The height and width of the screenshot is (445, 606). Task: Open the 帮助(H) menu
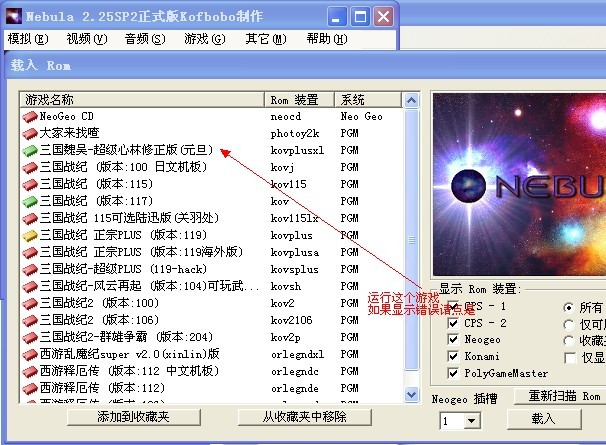click(327, 39)
